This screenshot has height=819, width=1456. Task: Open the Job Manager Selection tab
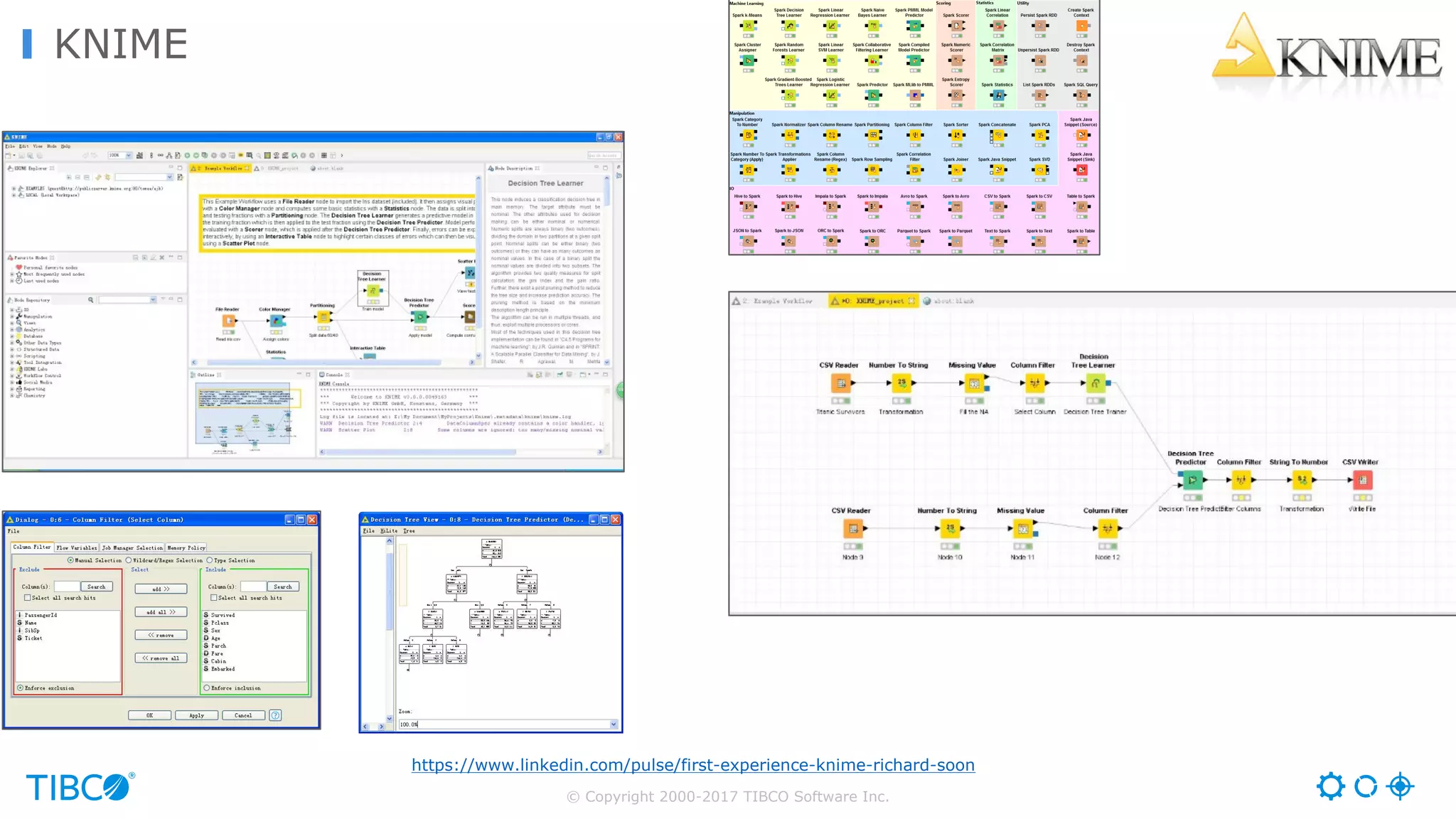click(x=132, y=547)
